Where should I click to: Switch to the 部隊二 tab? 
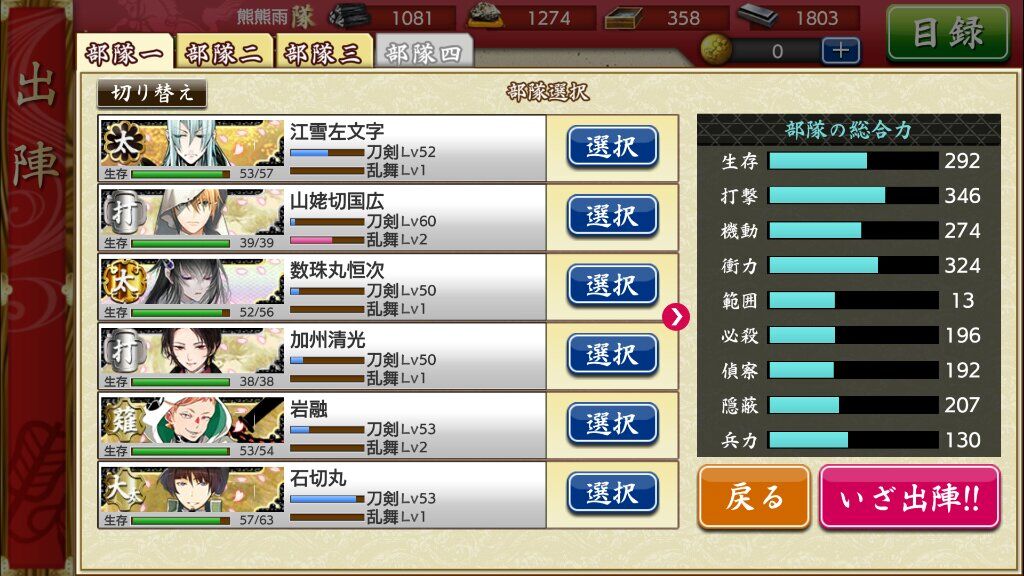[x=223, y=52]
